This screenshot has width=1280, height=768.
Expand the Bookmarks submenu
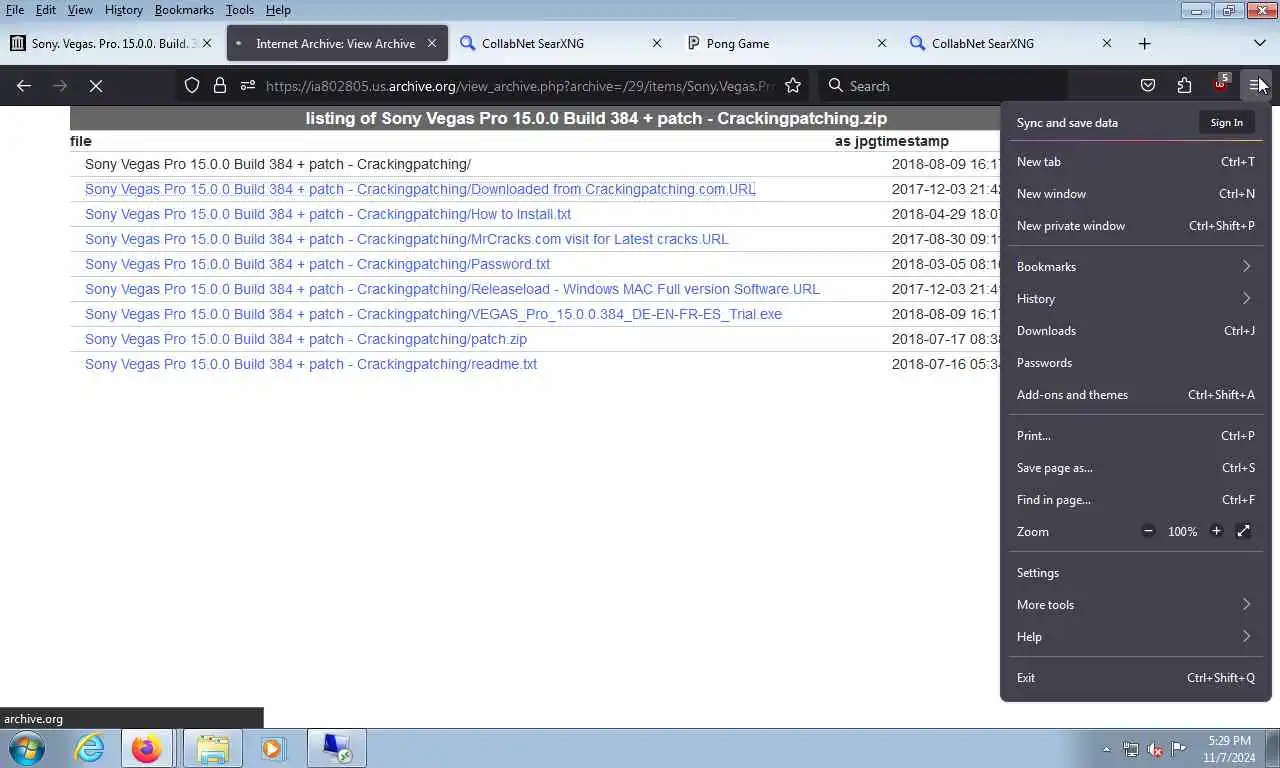point(1135,266)
